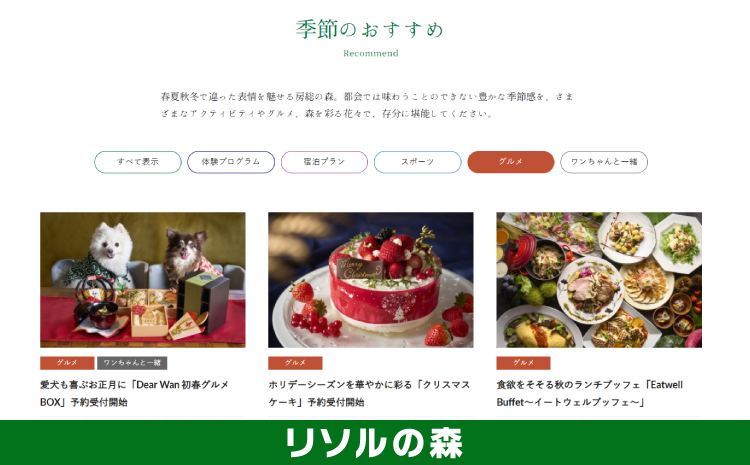The height and width of the screenshot is (465, 750).
Task: Open the dogs with gourmet box photo
Action: pos(143,280)
